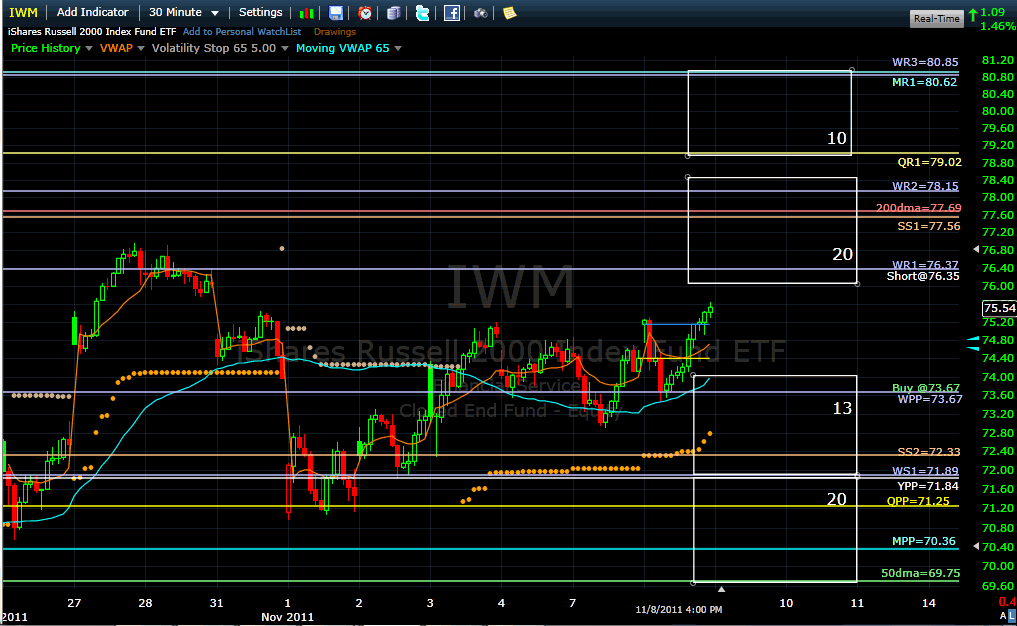Click the stacked database icon in toolbar
1017x626 pixels.
[393, 13]
